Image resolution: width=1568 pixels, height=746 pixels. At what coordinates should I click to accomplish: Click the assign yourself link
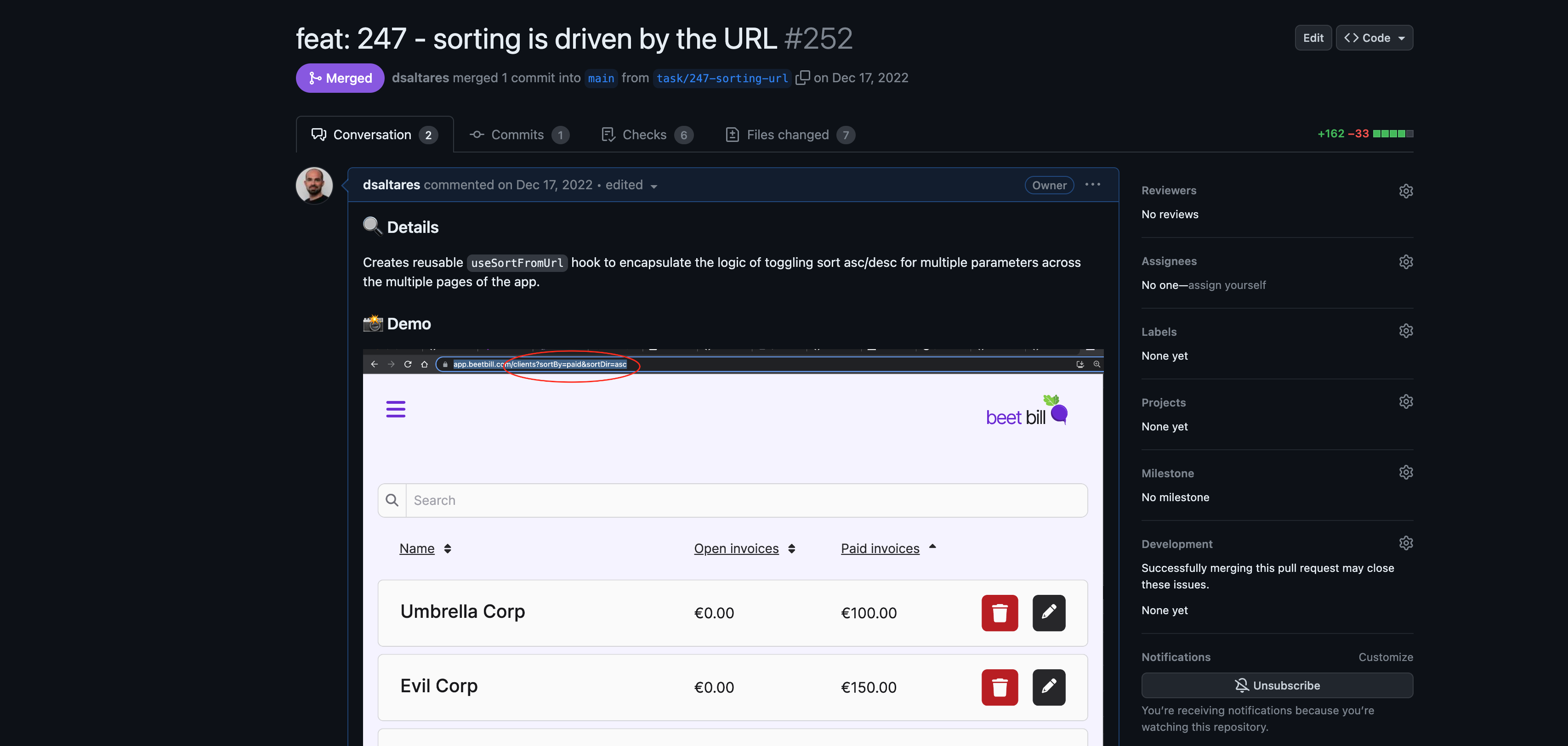[1227, 285]
